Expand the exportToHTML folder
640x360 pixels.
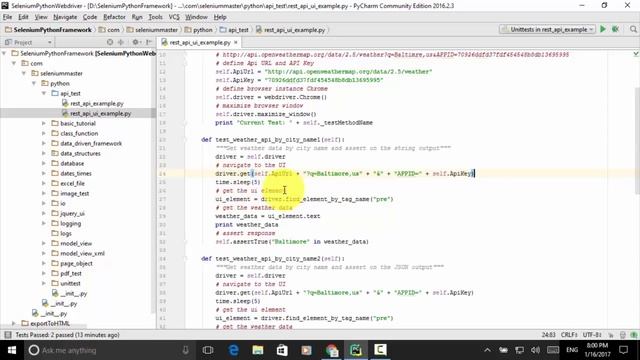(x=14, y=323)
